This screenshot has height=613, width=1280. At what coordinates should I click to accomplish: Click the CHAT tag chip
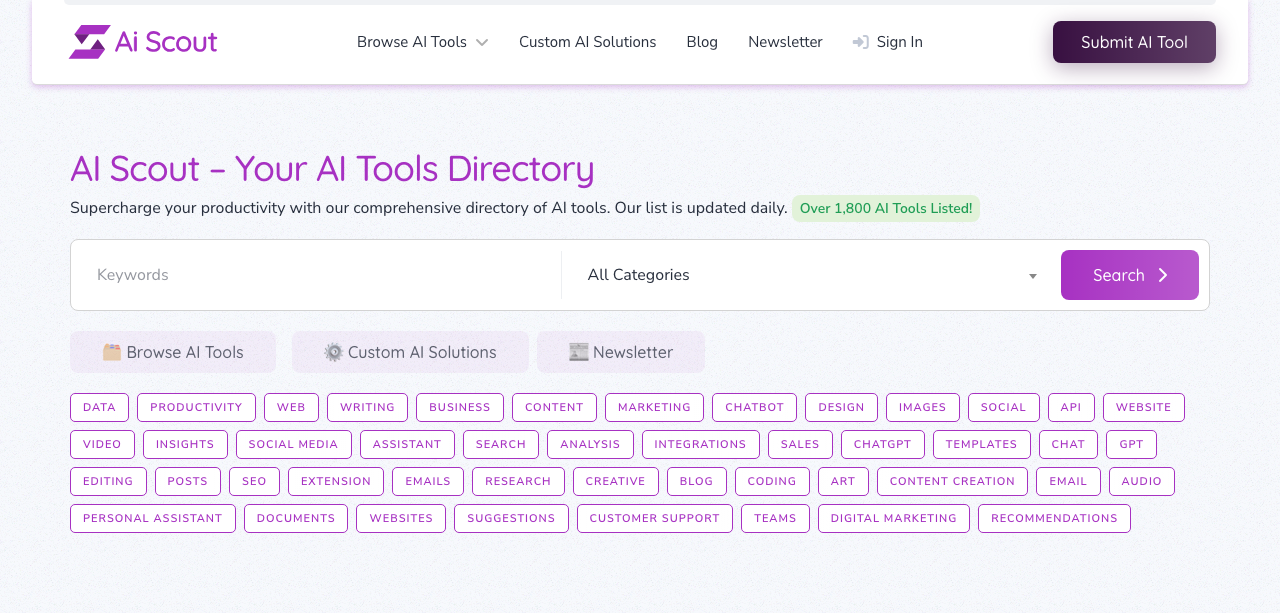point(1068,444)
